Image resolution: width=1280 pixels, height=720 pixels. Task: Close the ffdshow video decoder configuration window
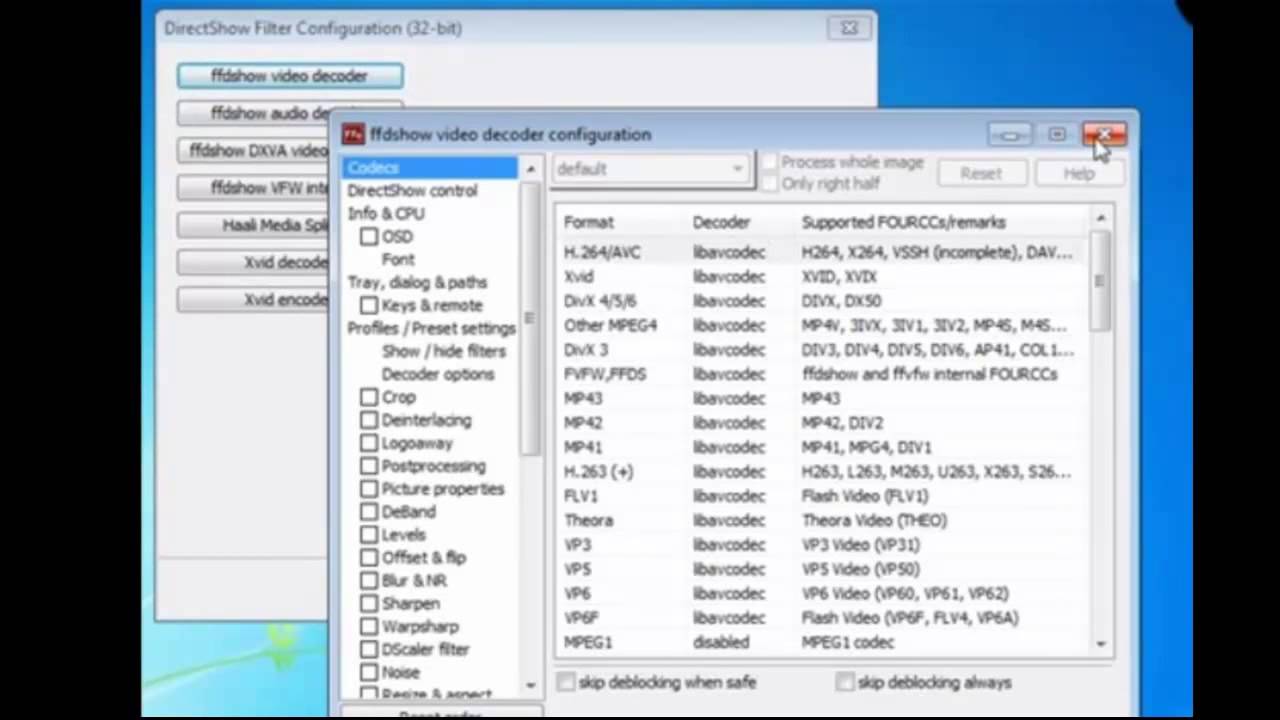[x=1104, y=135]
